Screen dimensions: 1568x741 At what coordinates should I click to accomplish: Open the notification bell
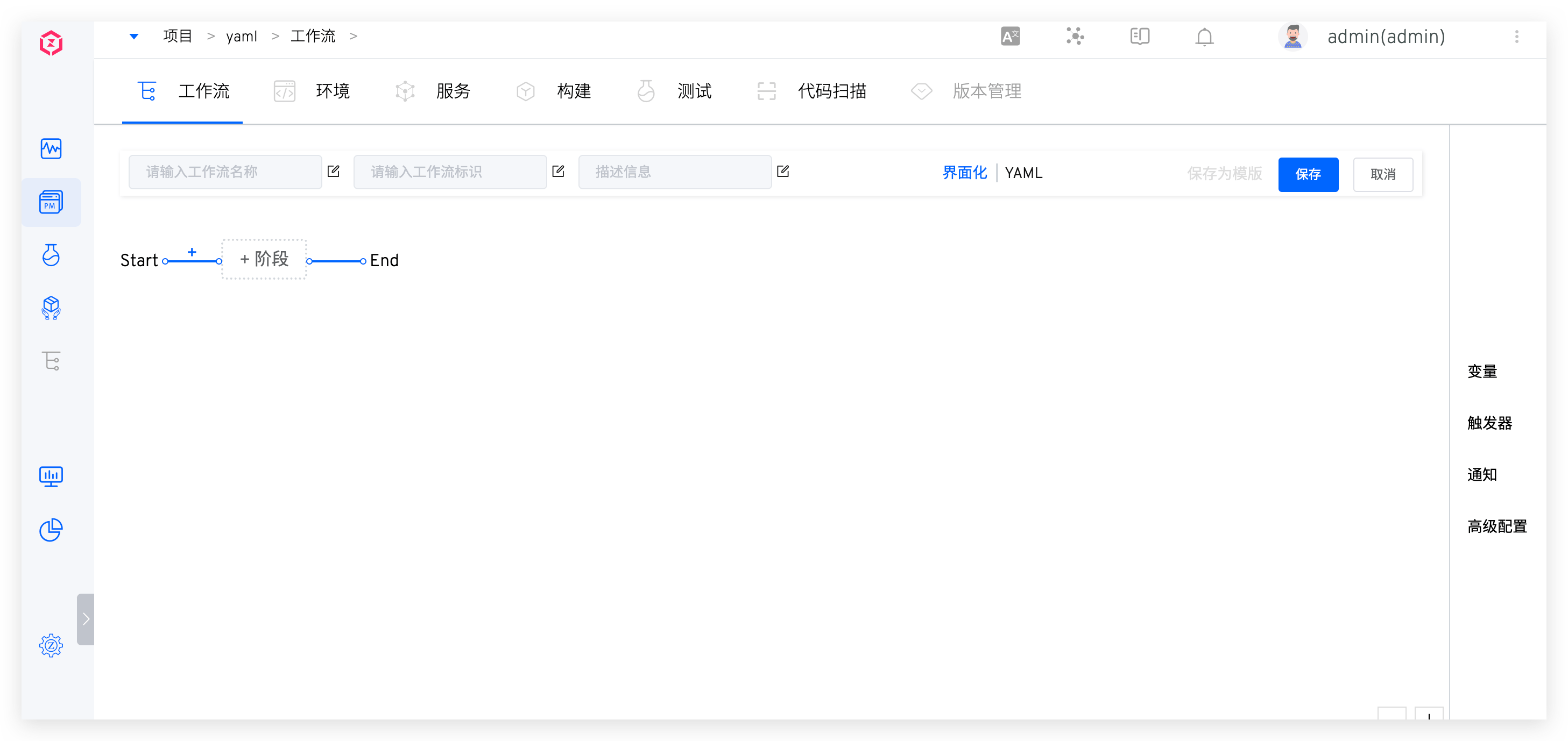click(x=1204, y=37)
